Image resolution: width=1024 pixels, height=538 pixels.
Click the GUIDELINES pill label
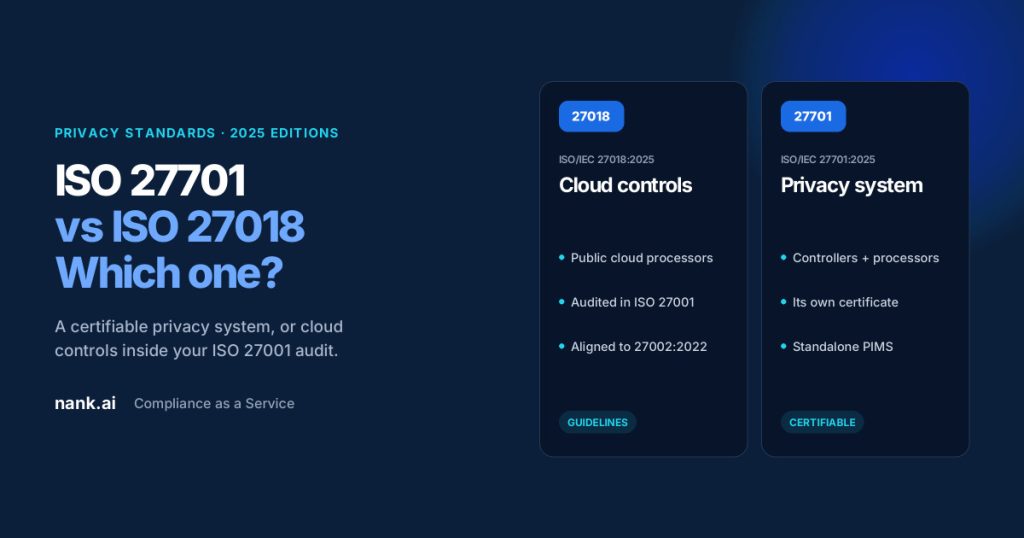[597, 422]
